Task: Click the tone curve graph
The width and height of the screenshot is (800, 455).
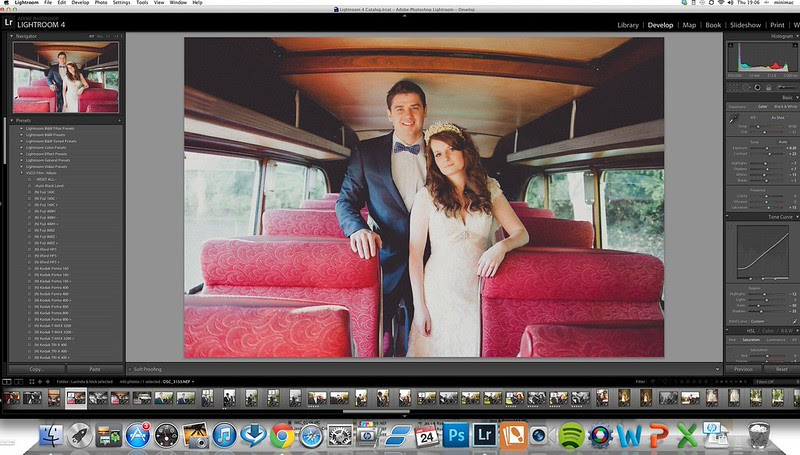Action: [763, 252]
